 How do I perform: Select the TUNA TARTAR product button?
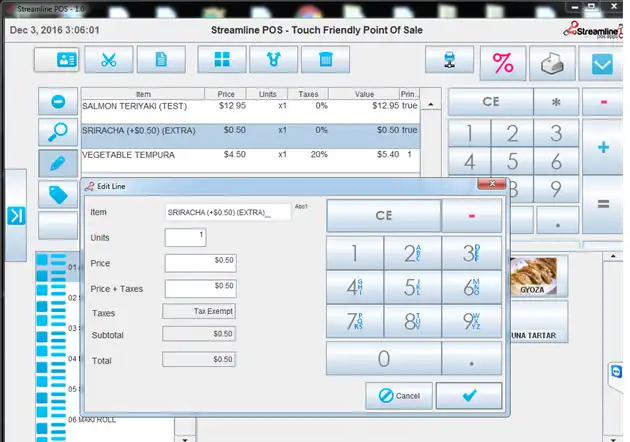coord(538,322)
